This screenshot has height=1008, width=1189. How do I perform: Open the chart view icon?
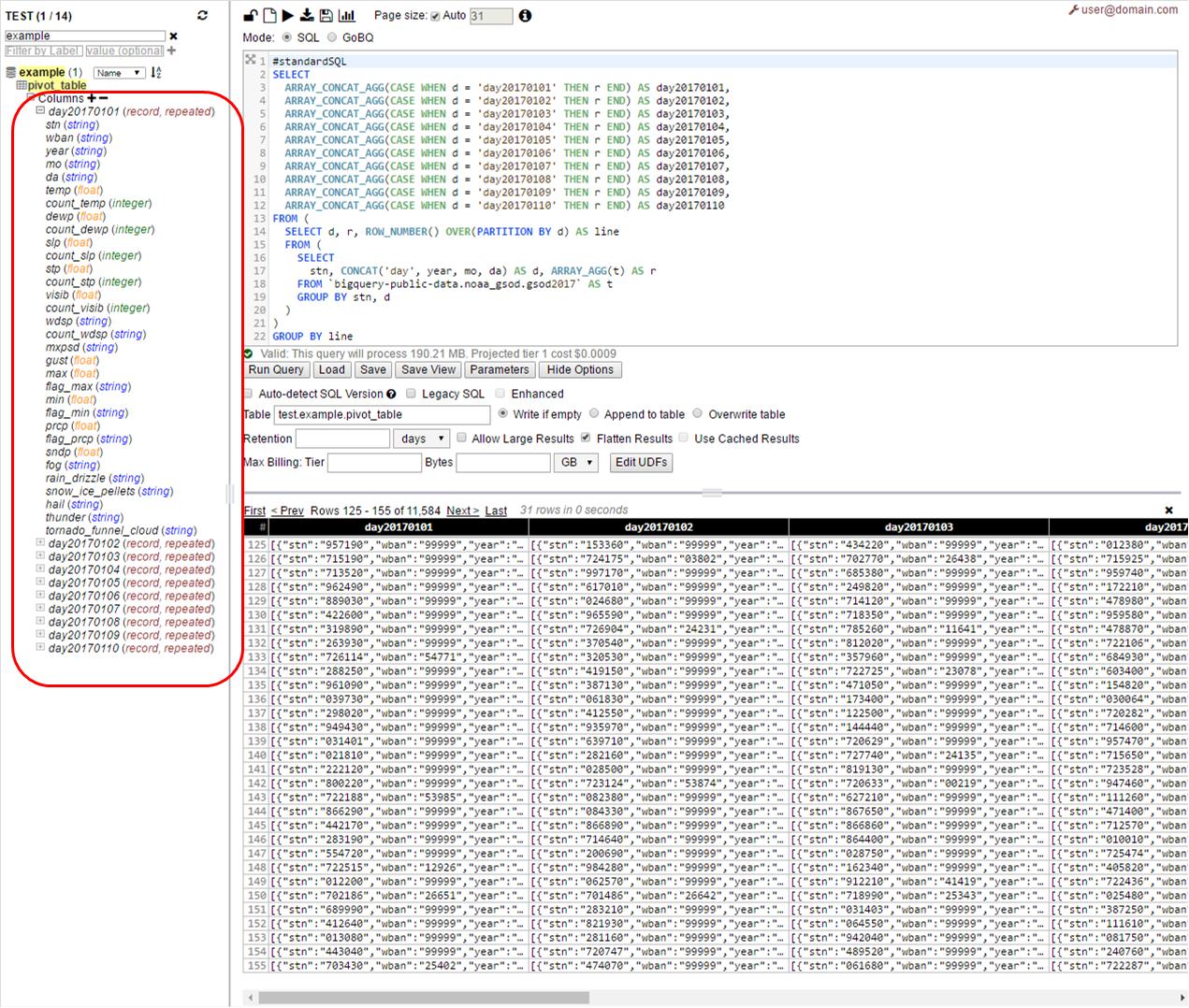point(346,15)
